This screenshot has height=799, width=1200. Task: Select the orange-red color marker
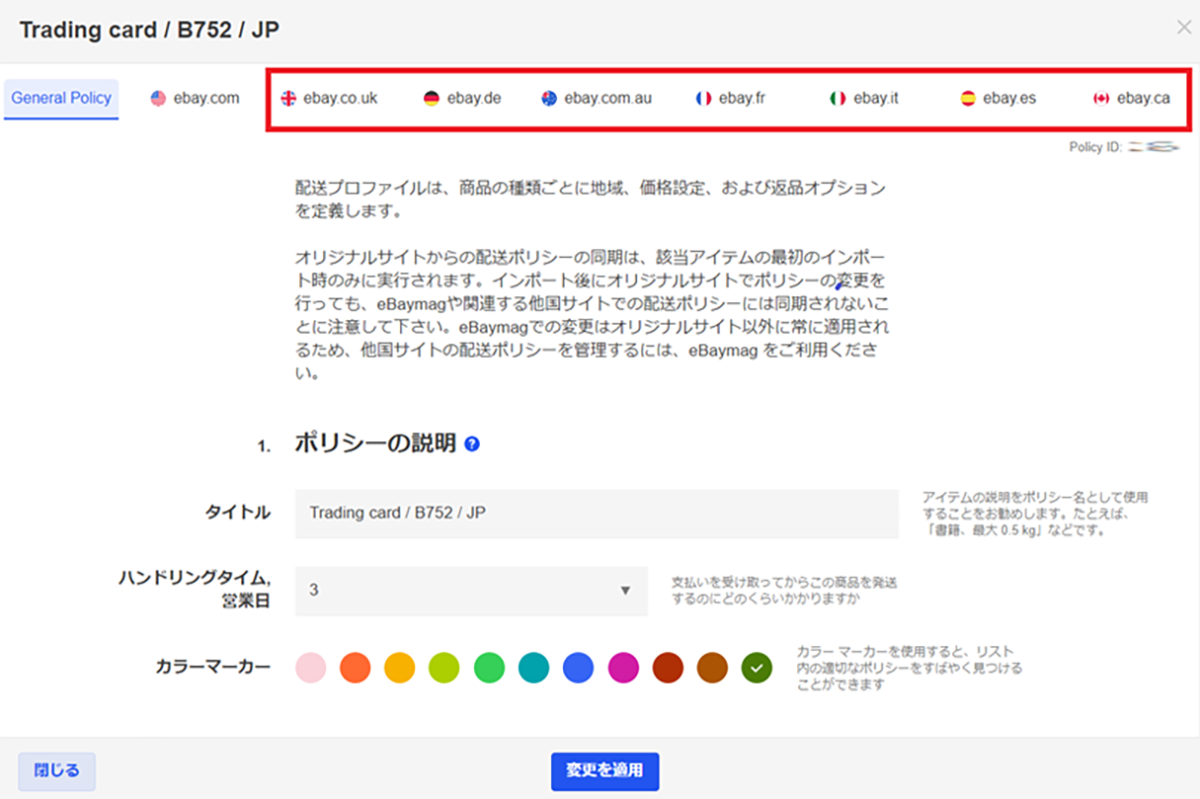click(x=355, y=667)
